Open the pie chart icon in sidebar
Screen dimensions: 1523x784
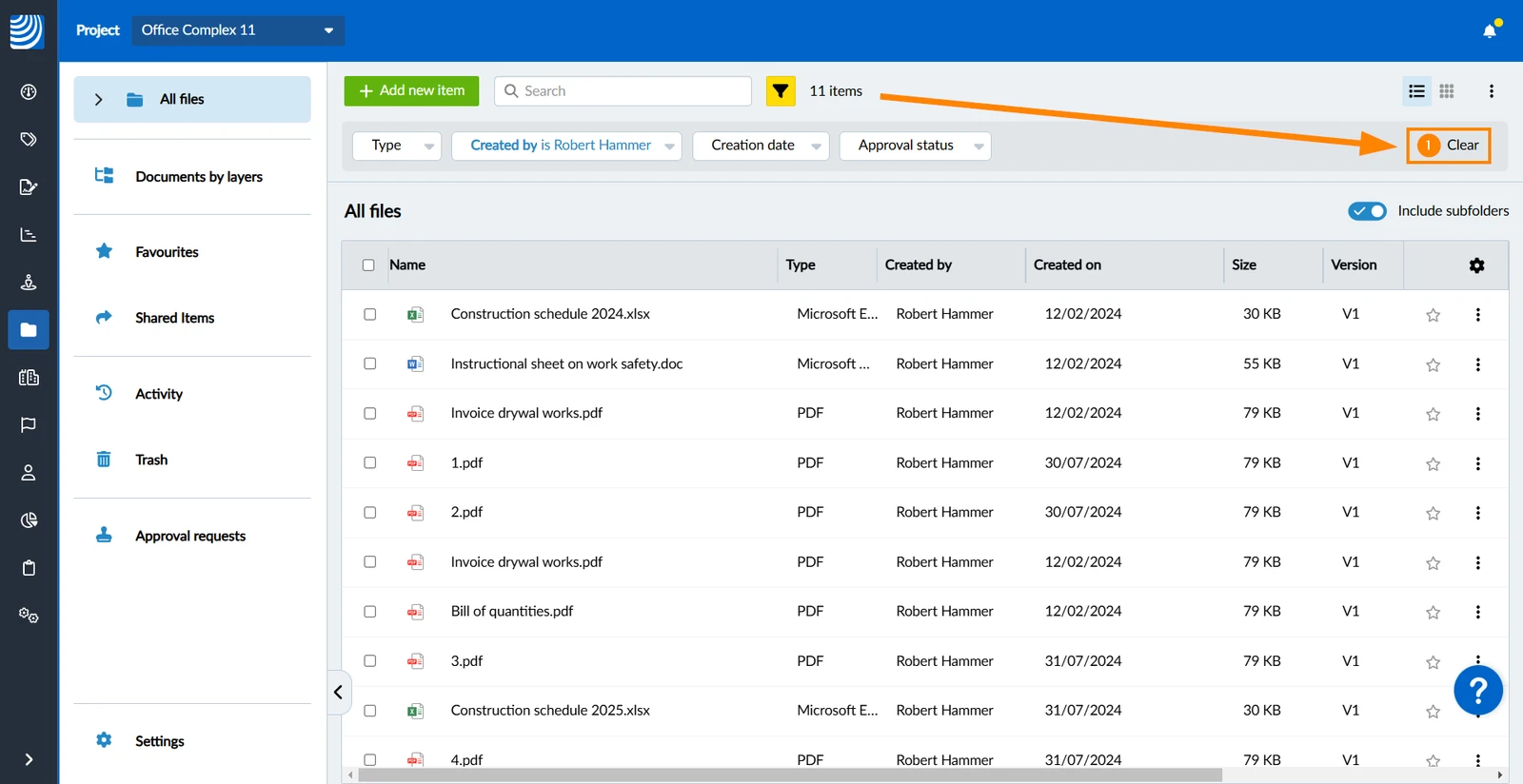[x=29, y=520]
